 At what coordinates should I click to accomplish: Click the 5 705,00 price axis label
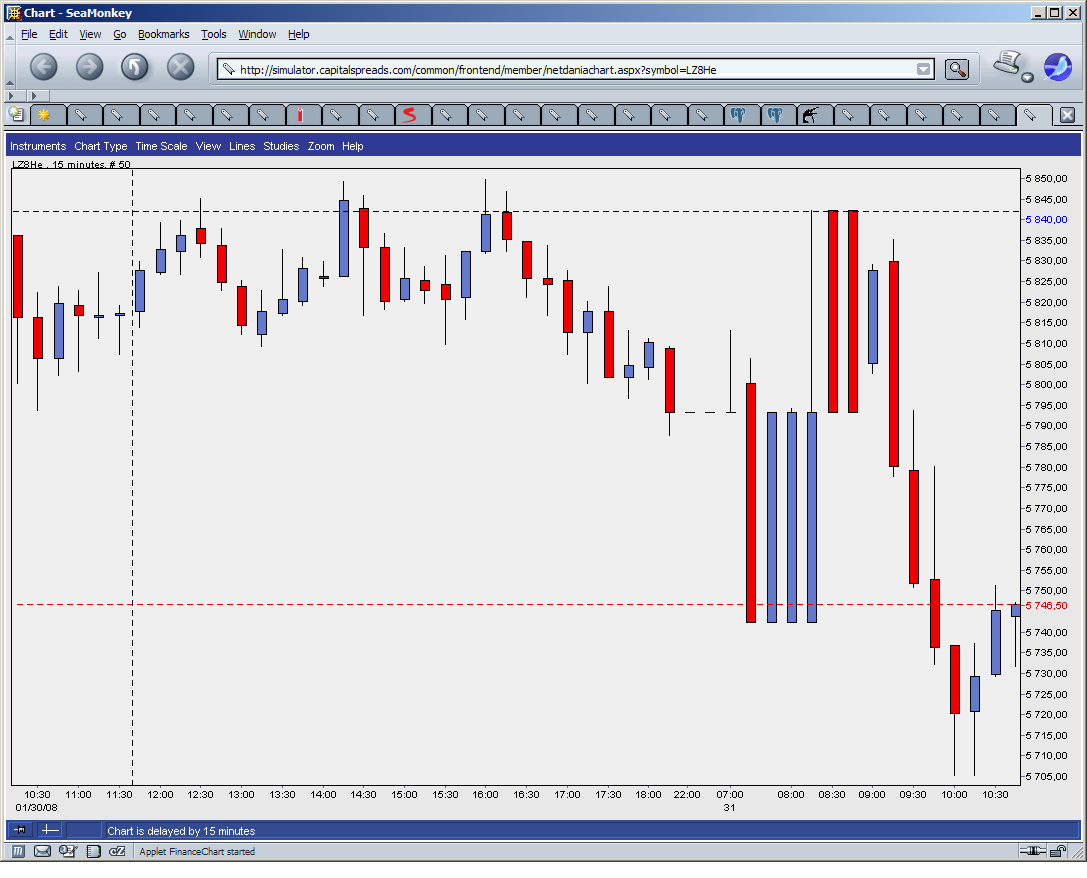pyautogui.click(x=1046, y=777)
